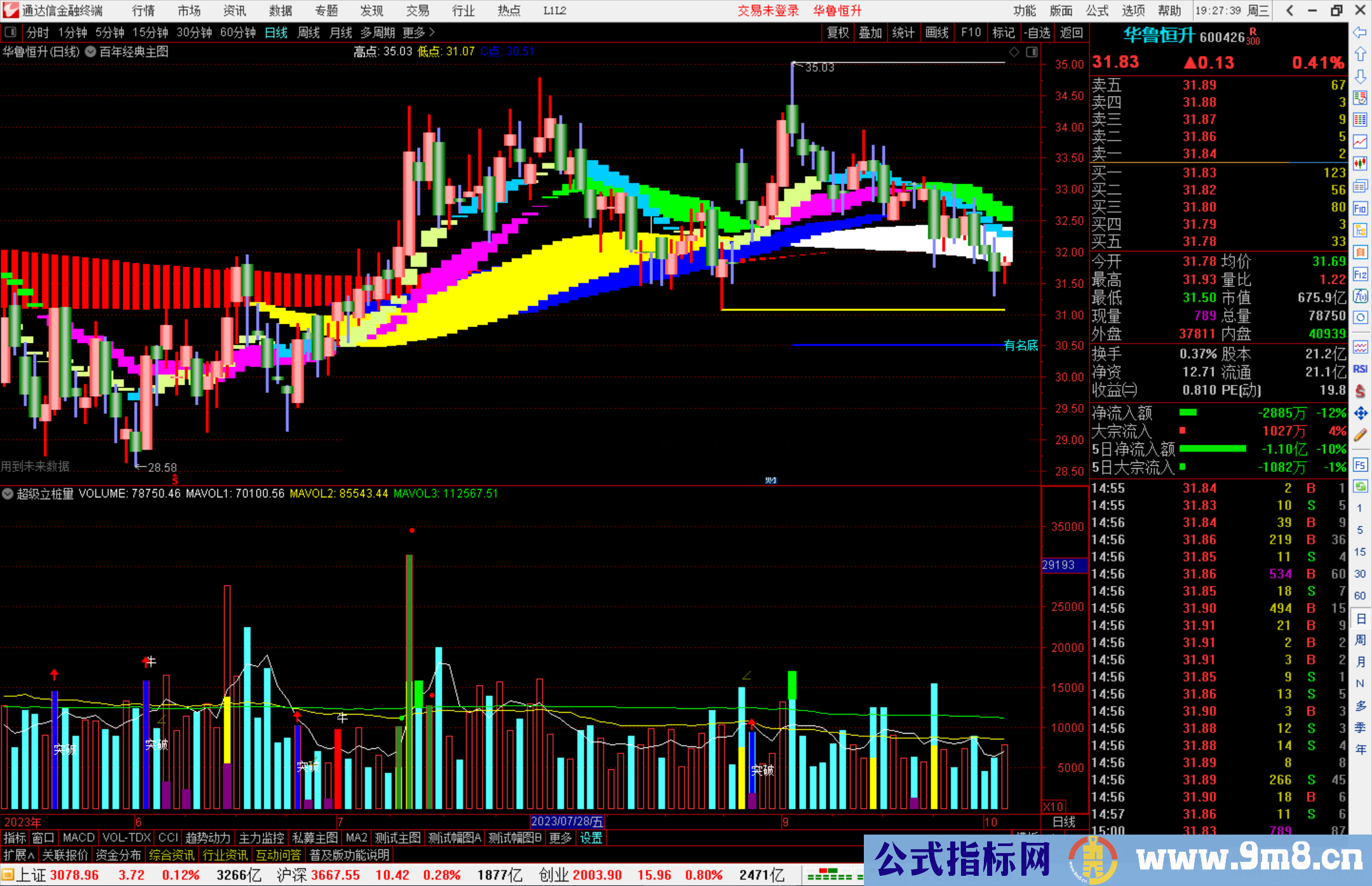Select the pencil drawing tool icon
1372x886 pixels.
coord(1360,435)
